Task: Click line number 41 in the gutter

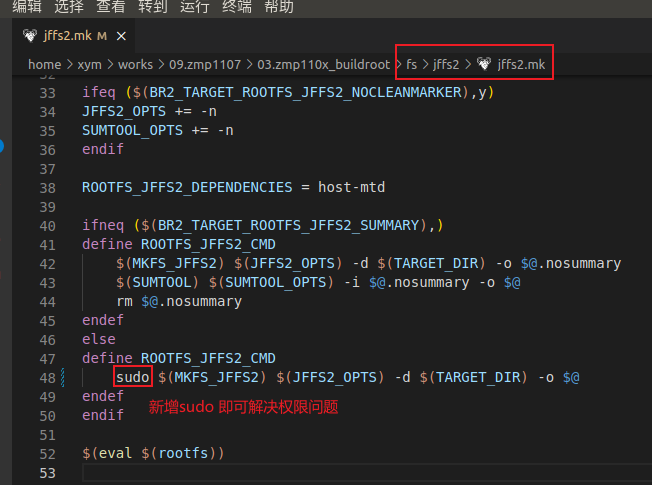Action: click(47, 245)
